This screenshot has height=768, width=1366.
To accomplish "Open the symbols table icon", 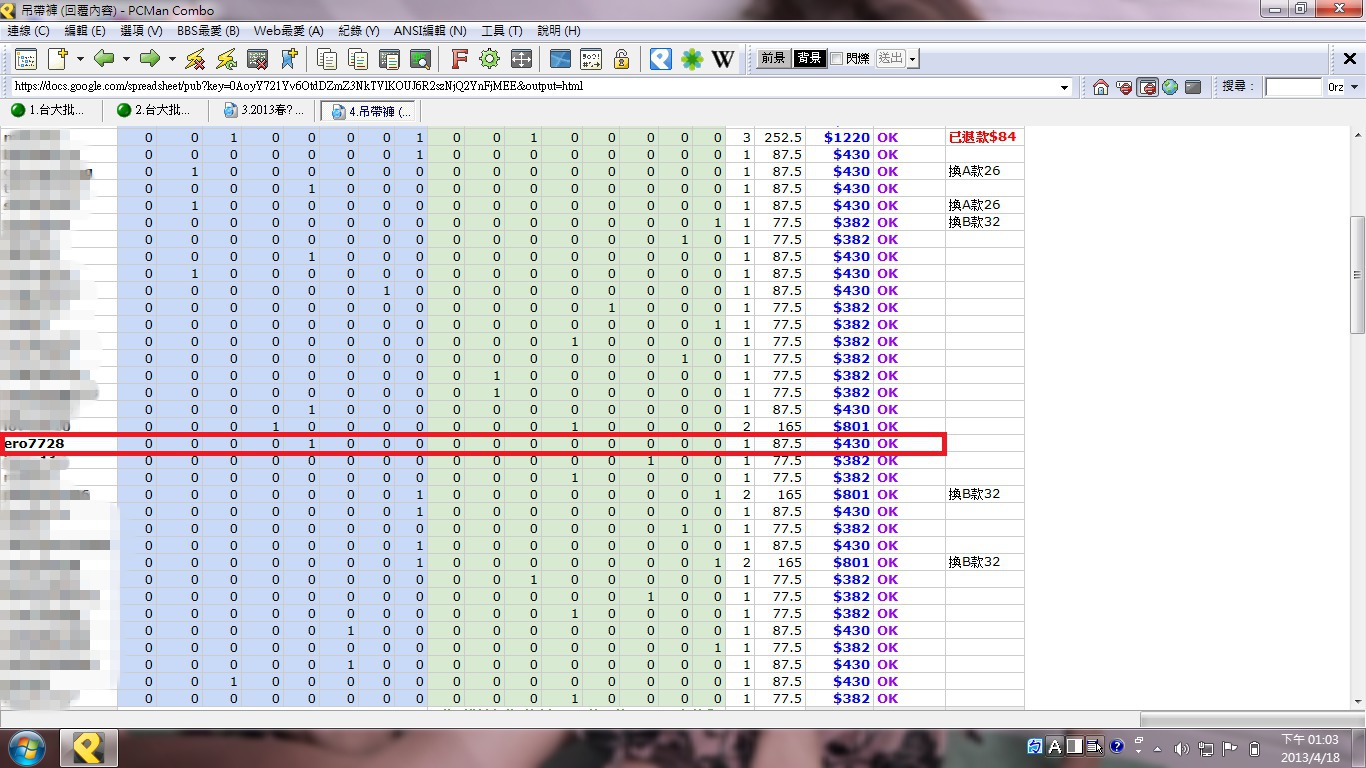I will pyautogui.click(x=591, y=59).
